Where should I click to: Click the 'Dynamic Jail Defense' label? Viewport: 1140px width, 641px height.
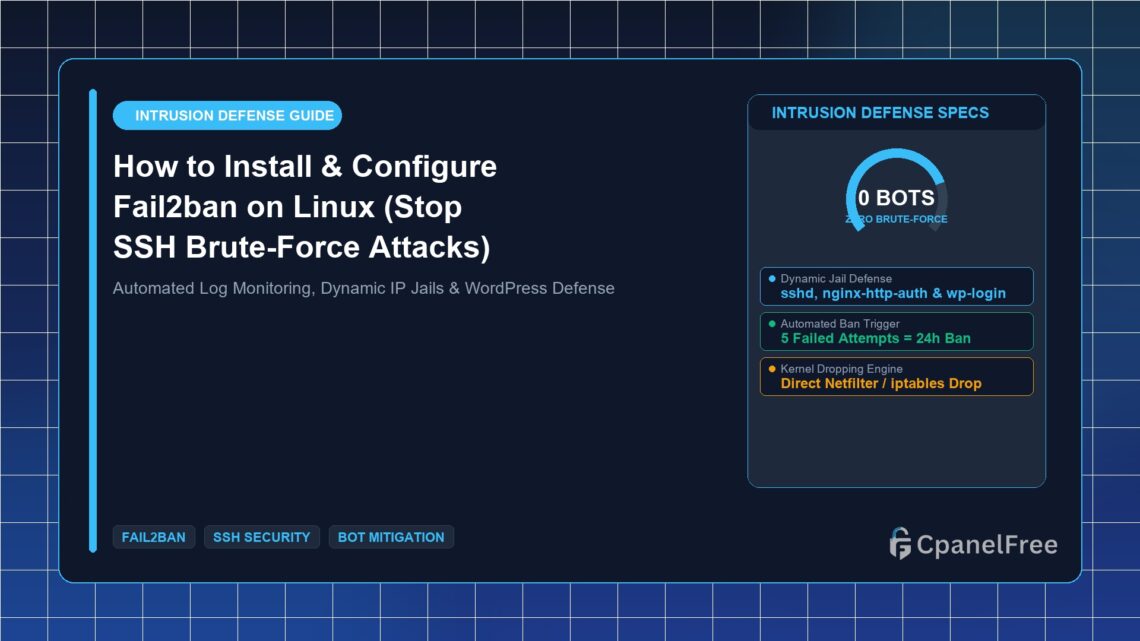point(836,278)
